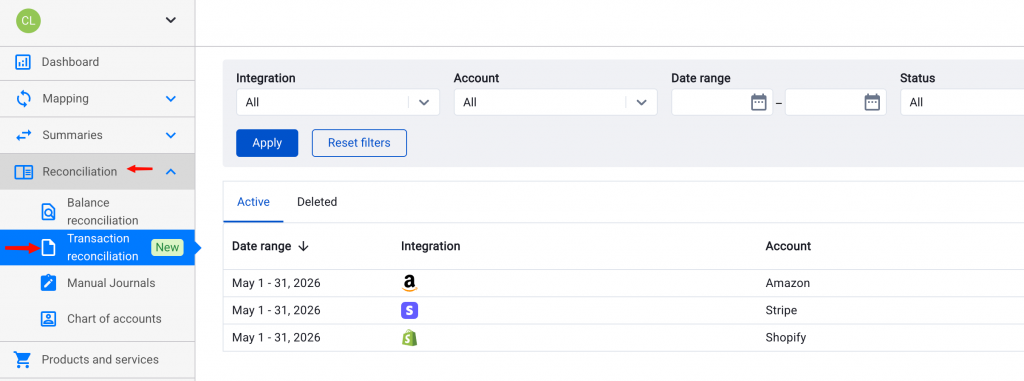Click the start date input field

tap(722, 103)
